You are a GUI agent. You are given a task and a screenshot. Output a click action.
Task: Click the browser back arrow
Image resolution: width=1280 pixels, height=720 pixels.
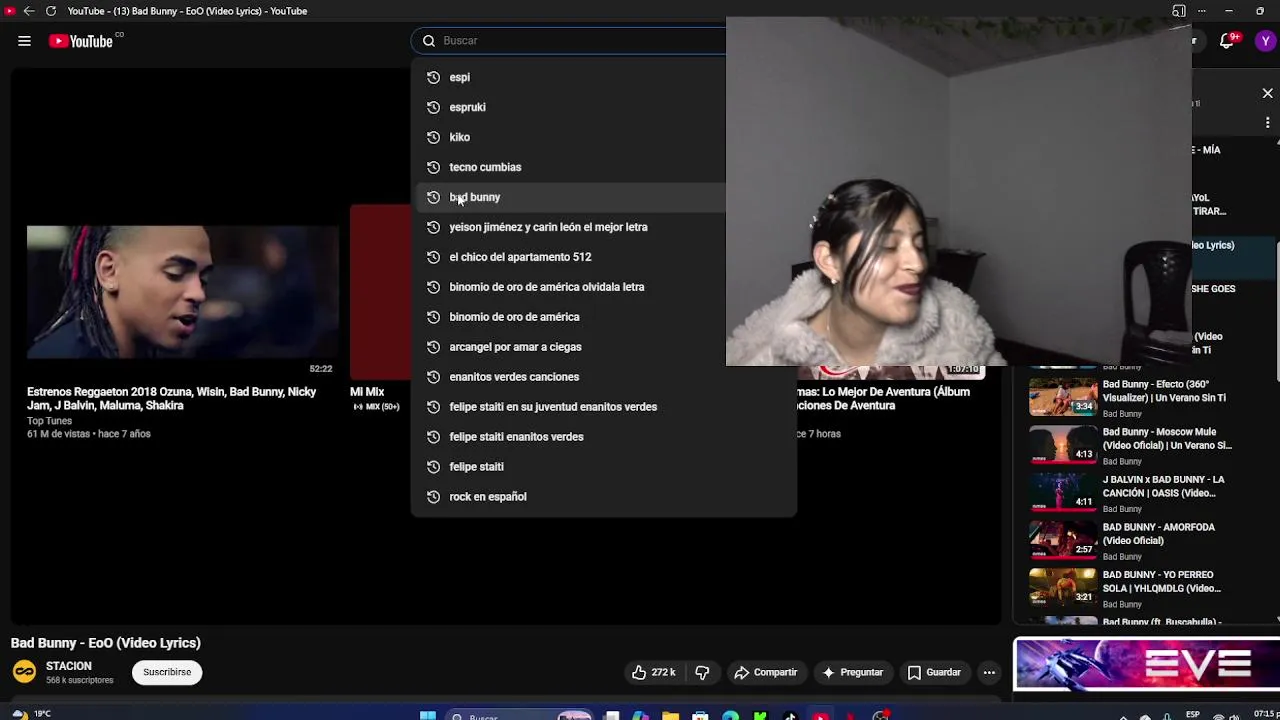point(29,11)
